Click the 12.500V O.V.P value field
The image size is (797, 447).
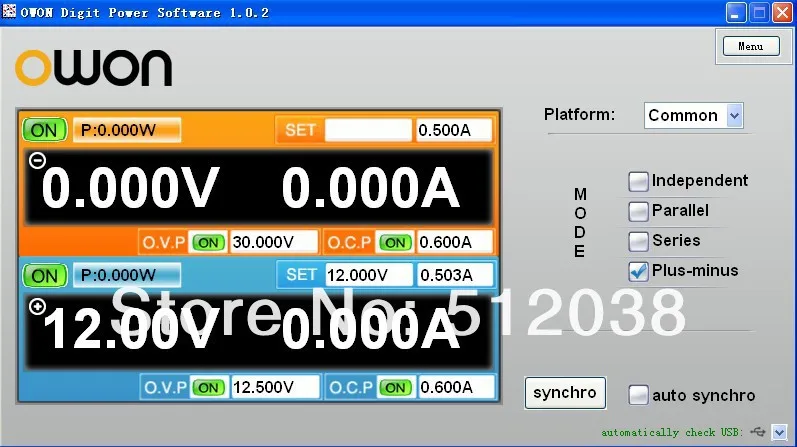(x=275, y=388)
